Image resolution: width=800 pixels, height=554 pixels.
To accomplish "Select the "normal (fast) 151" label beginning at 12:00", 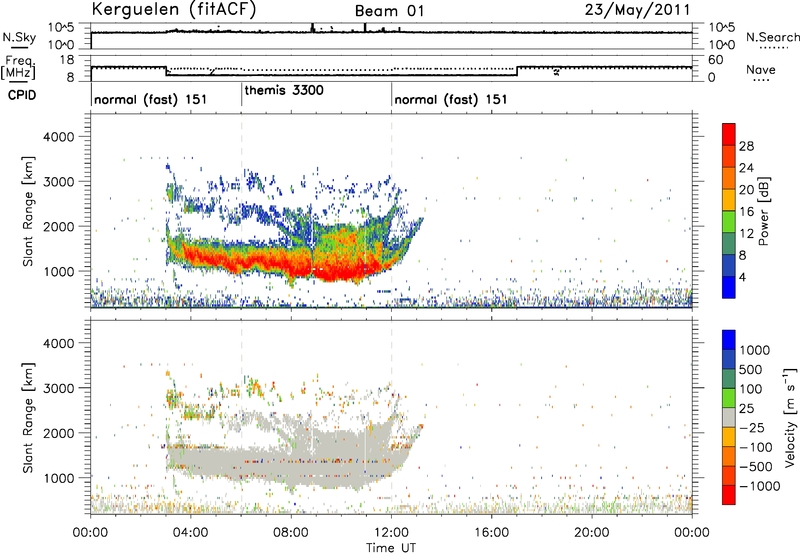I will point(451,99).
